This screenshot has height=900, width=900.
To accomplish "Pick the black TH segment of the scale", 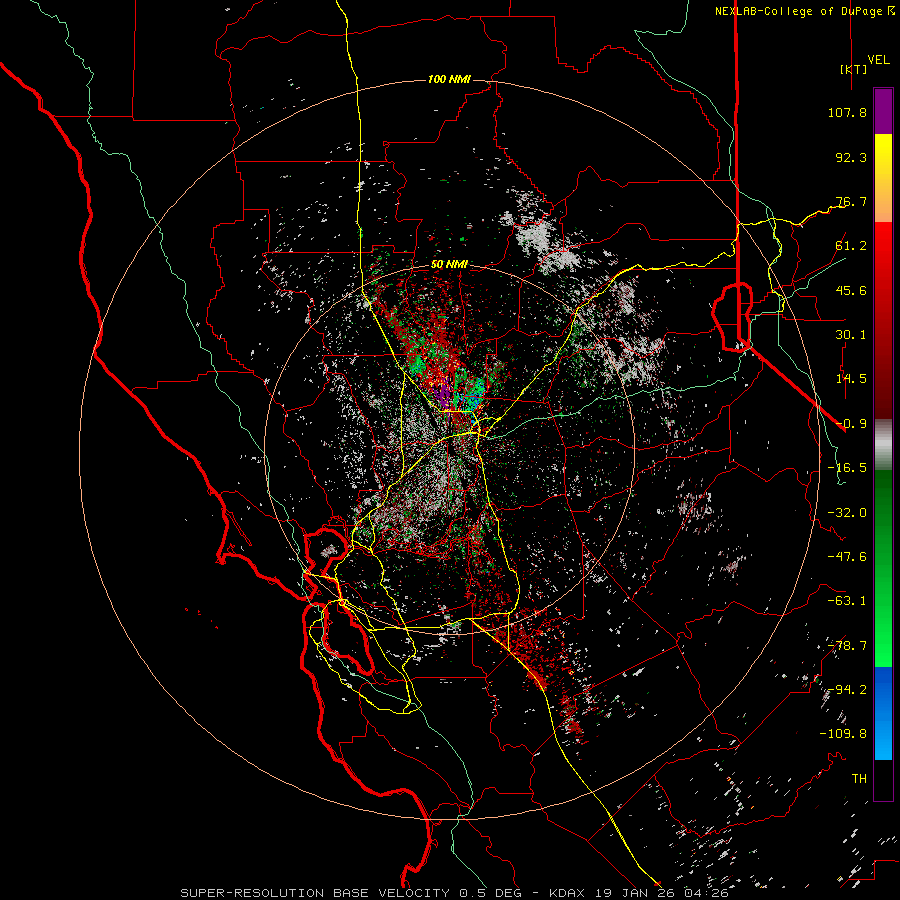I will pos(883,780).
